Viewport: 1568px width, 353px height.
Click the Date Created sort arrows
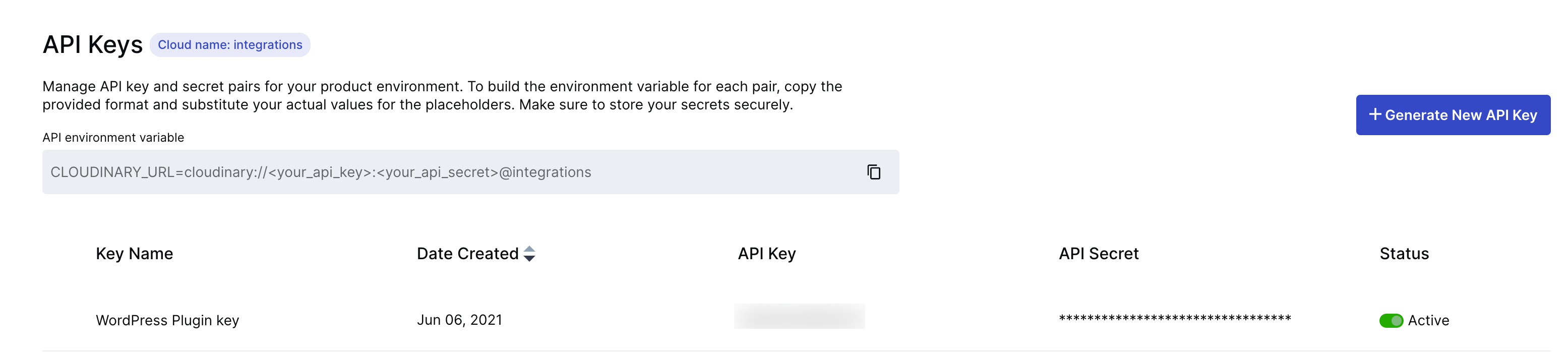click(529, 254)
